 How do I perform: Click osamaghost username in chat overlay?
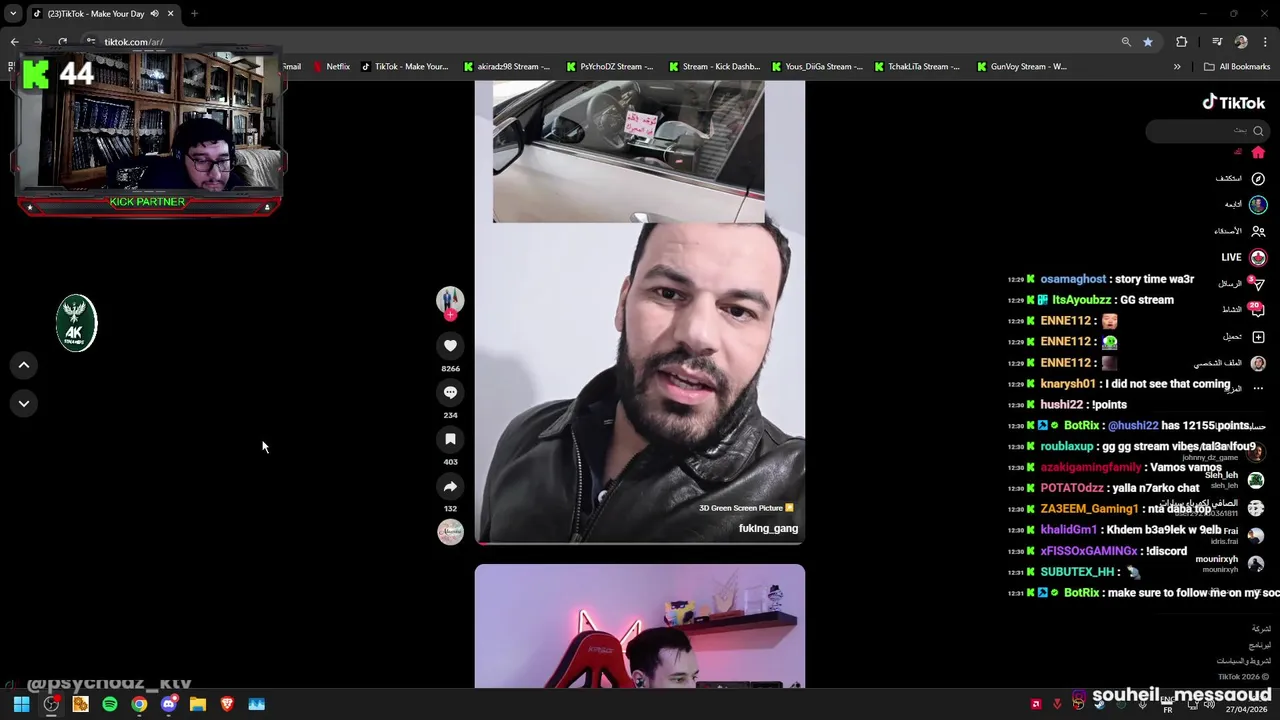(x=1073, y=279)
